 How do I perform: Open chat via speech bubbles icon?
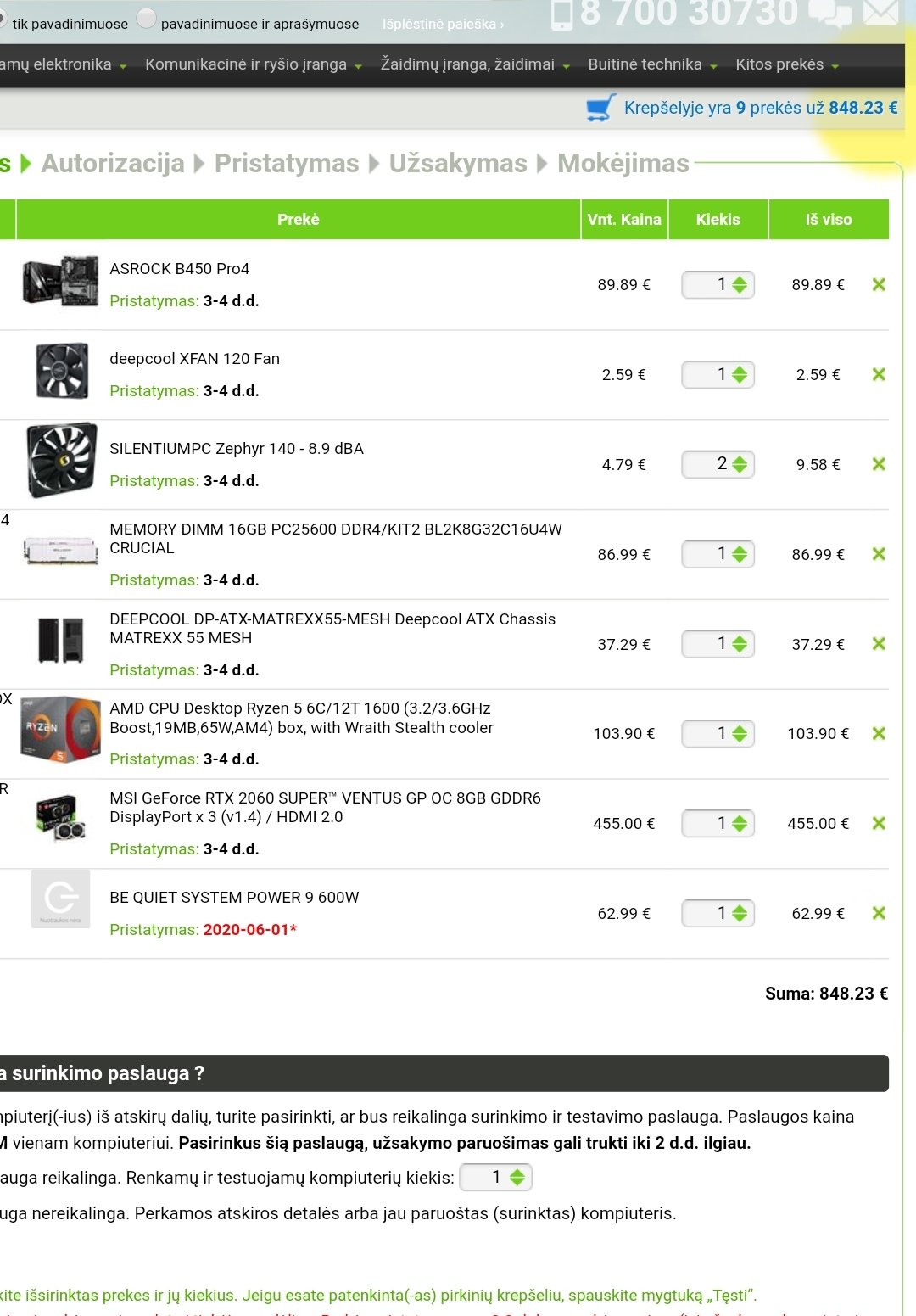(829, 13)
